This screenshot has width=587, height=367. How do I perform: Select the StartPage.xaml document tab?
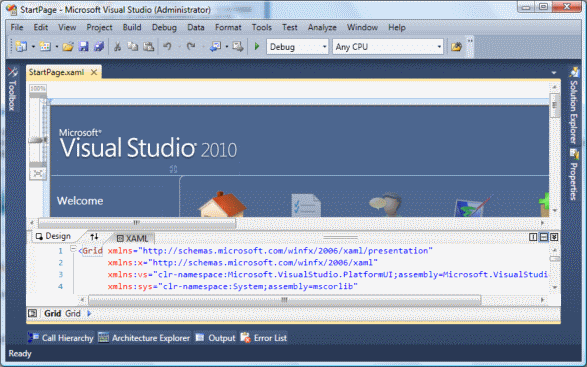(x=57, y=72)
